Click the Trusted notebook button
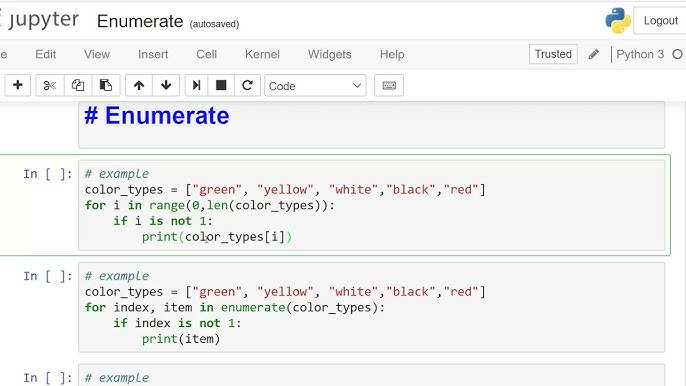 (553, 54)
